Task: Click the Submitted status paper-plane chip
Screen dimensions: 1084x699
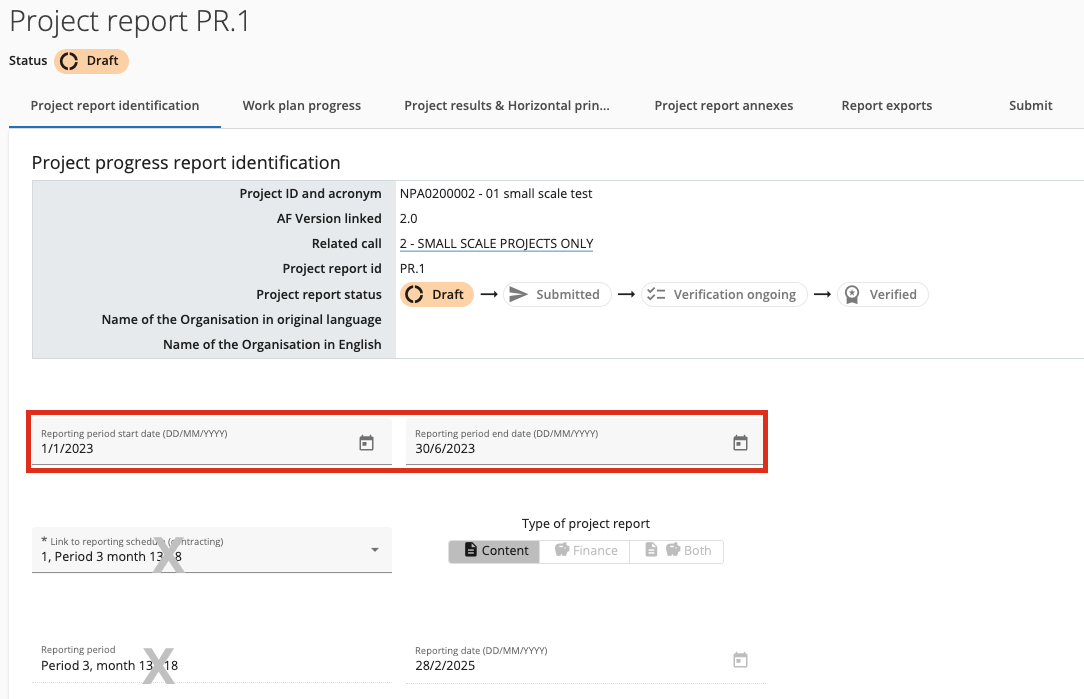Action: pos(556,295)
